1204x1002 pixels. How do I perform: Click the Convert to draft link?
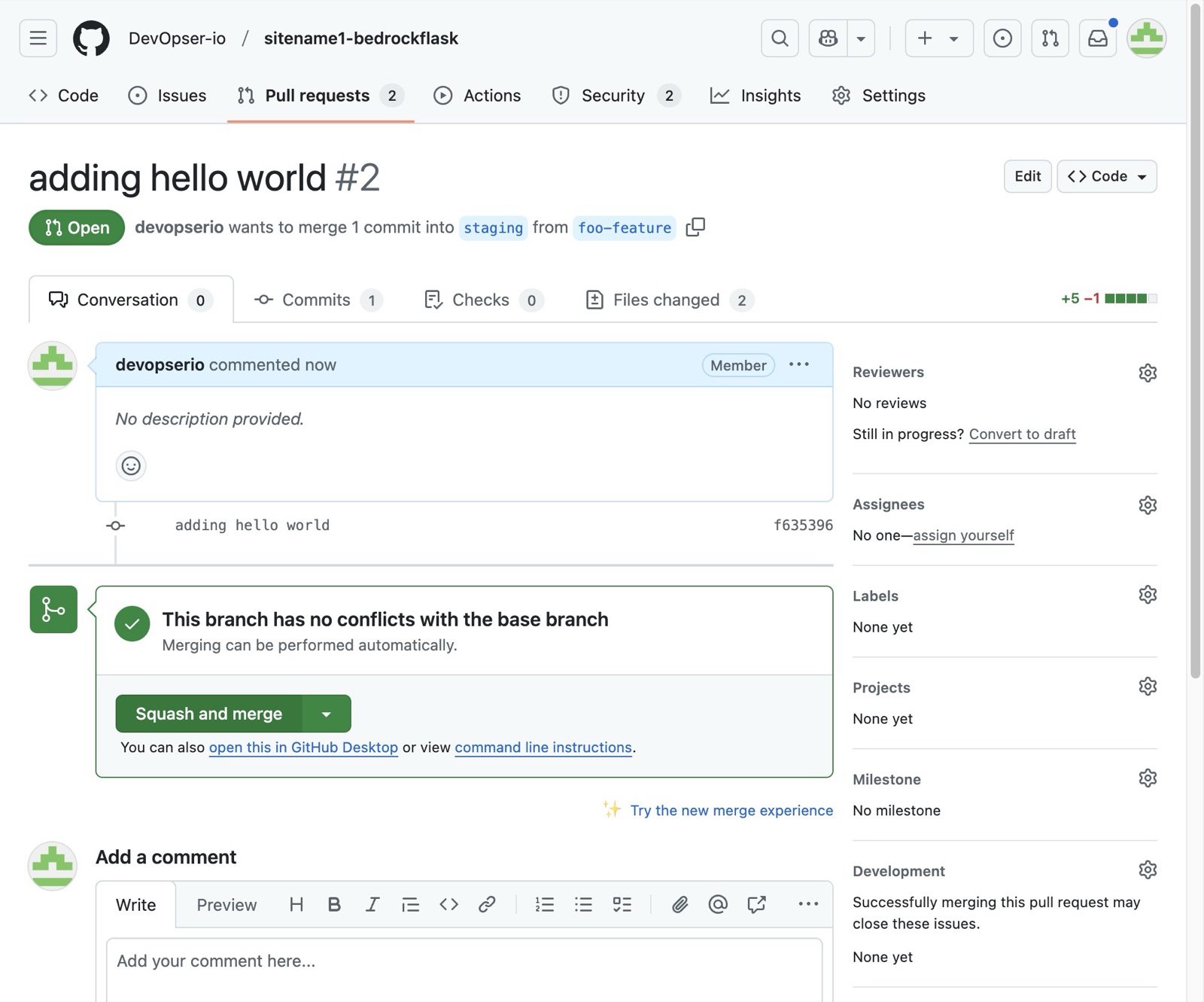(1022, 434)
